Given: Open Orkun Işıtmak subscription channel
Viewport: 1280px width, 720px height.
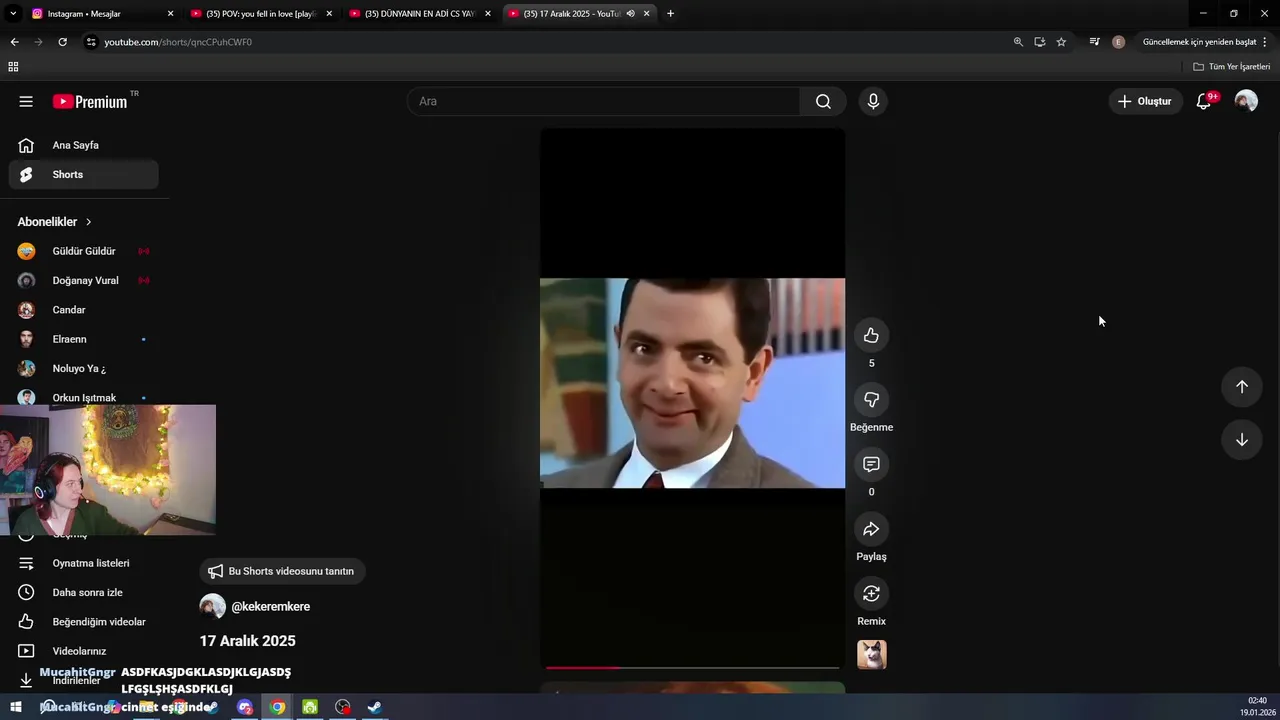Looking at the screenshot, I should tap(84, 397).
